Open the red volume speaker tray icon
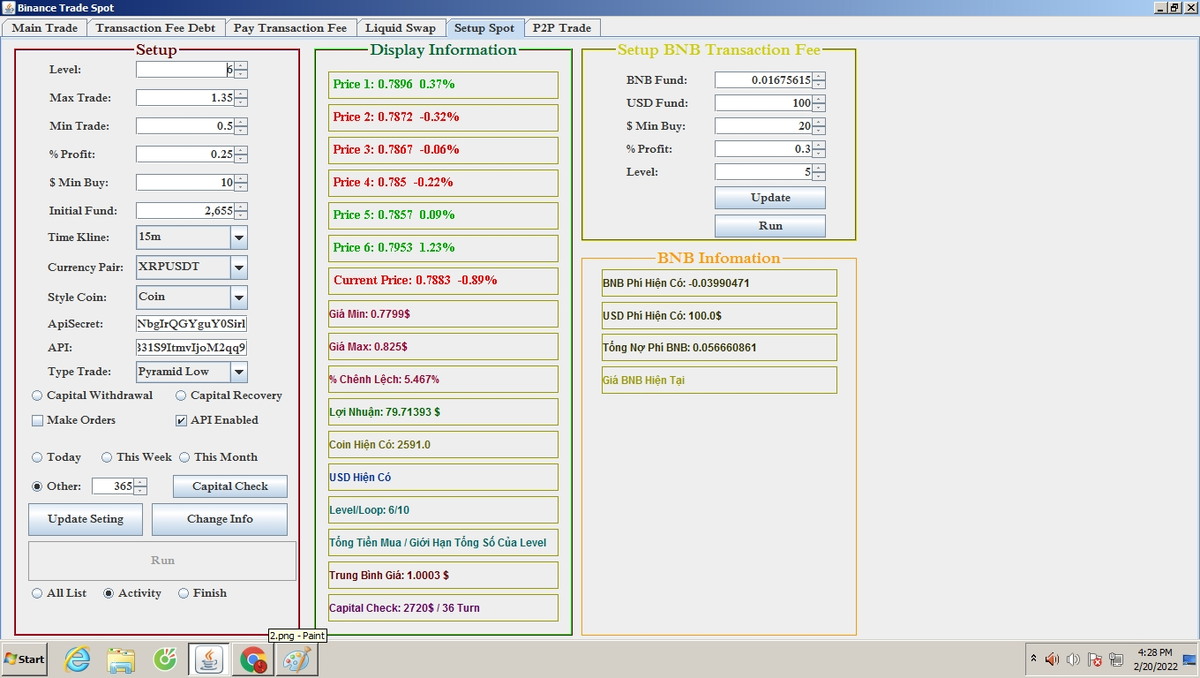Image resolution: width=1200 pixels, height=678 pixels. click(1052, 659)
